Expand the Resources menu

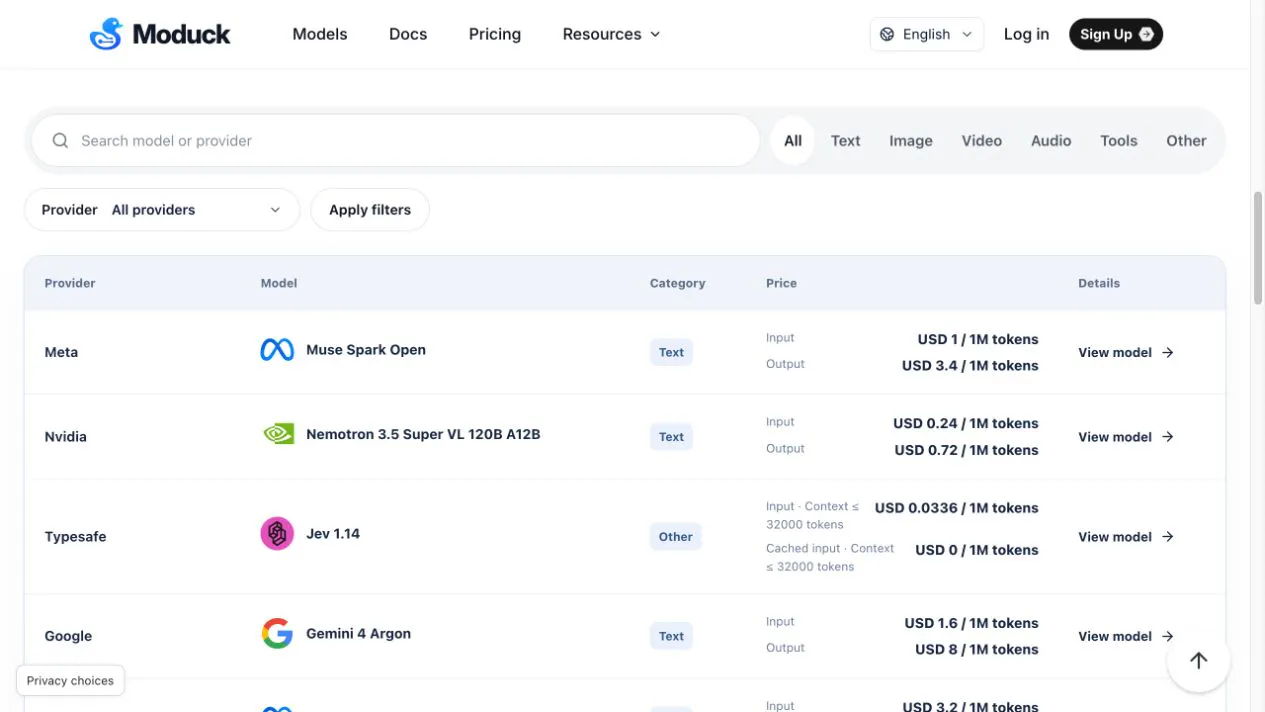(x=611, y=34)
